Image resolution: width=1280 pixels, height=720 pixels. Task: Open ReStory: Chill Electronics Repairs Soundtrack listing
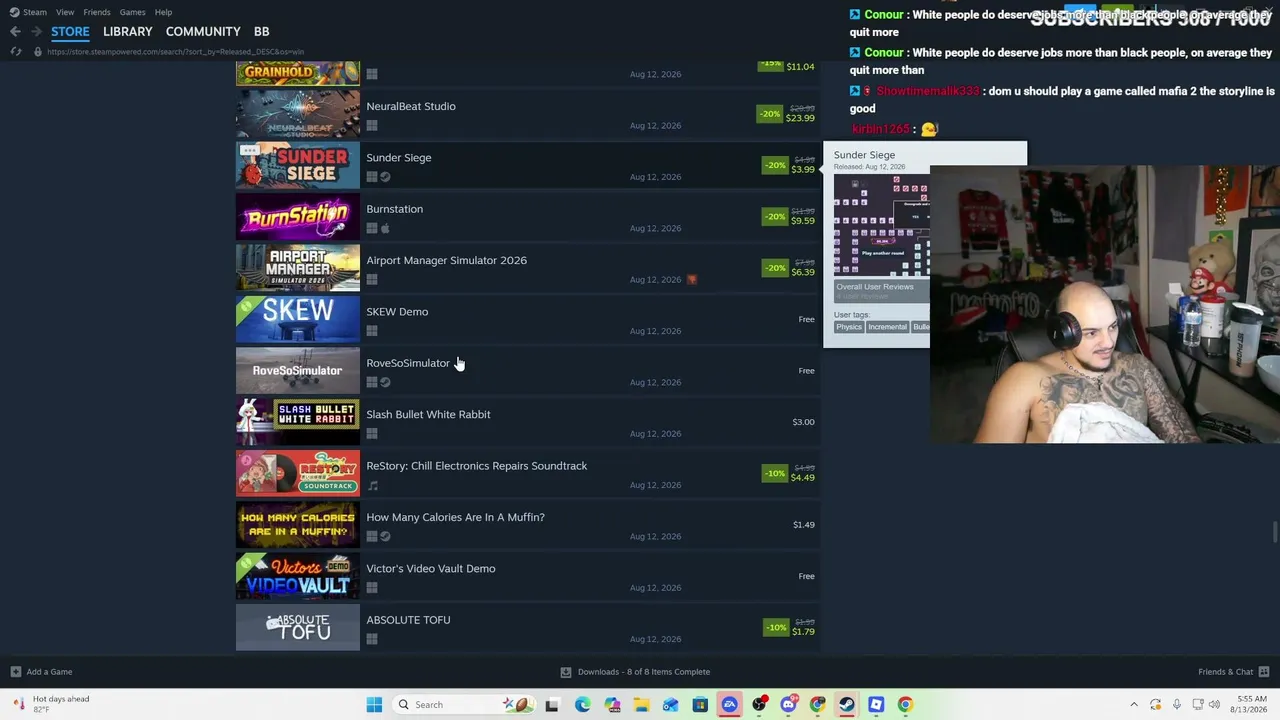528,474
